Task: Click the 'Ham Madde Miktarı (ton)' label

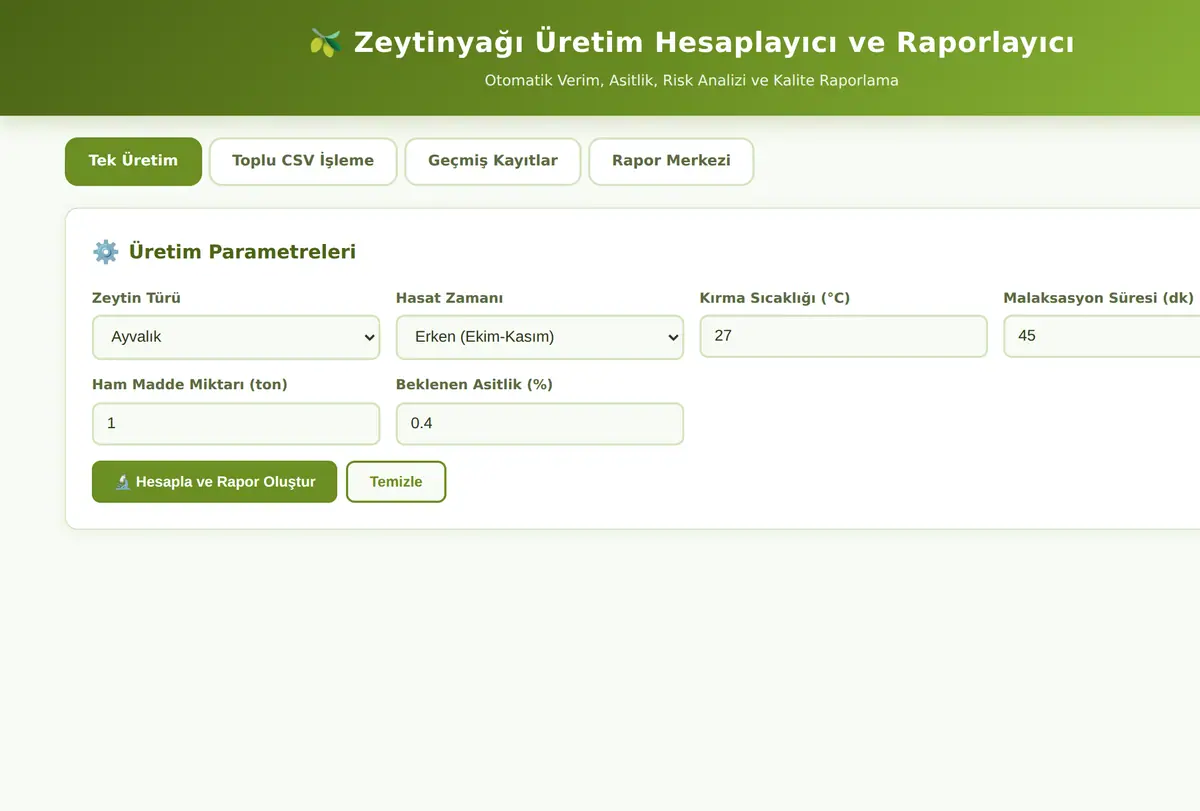Action: coord(189,385)
